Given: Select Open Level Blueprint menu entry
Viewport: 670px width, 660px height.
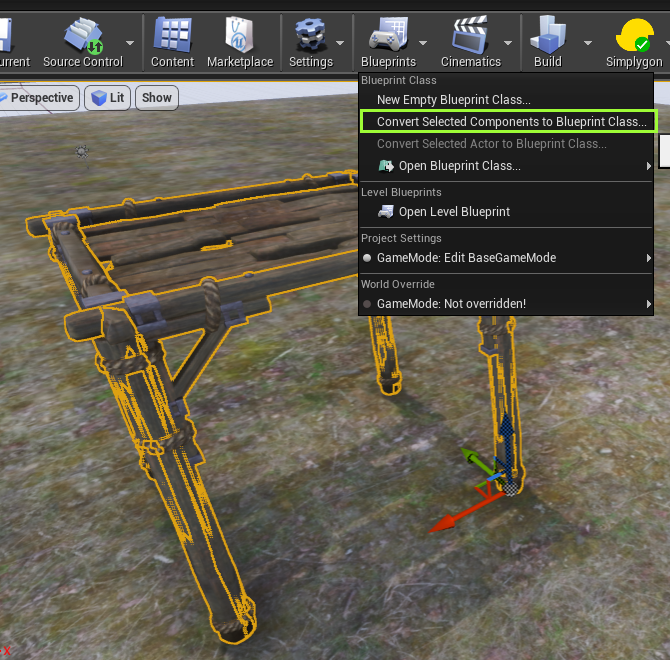Looking at the screenshot, I should (454, 212).
